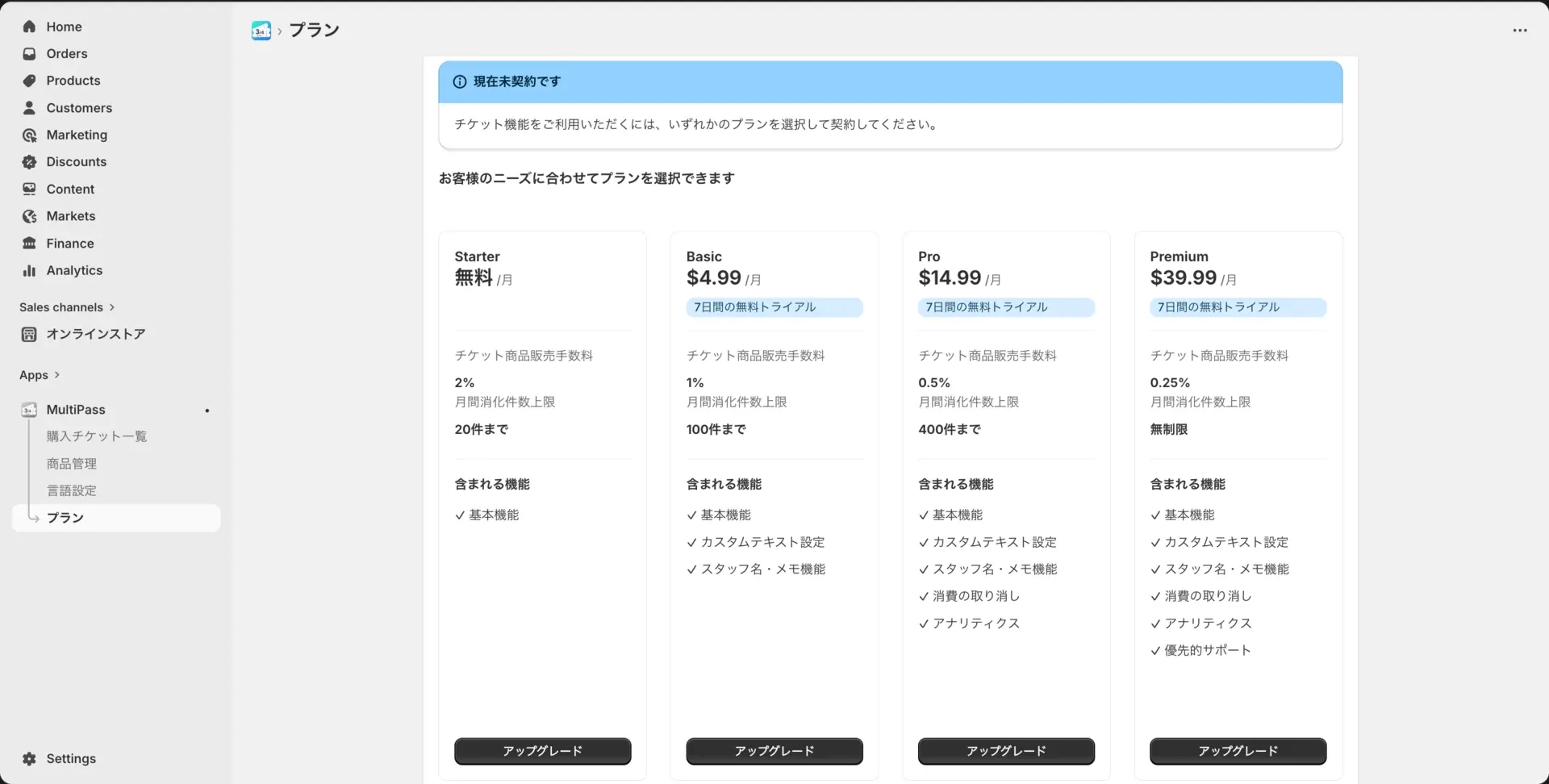Click the Content image icon
Viewport: 1549px width, 784px height.
click(29, 189)
